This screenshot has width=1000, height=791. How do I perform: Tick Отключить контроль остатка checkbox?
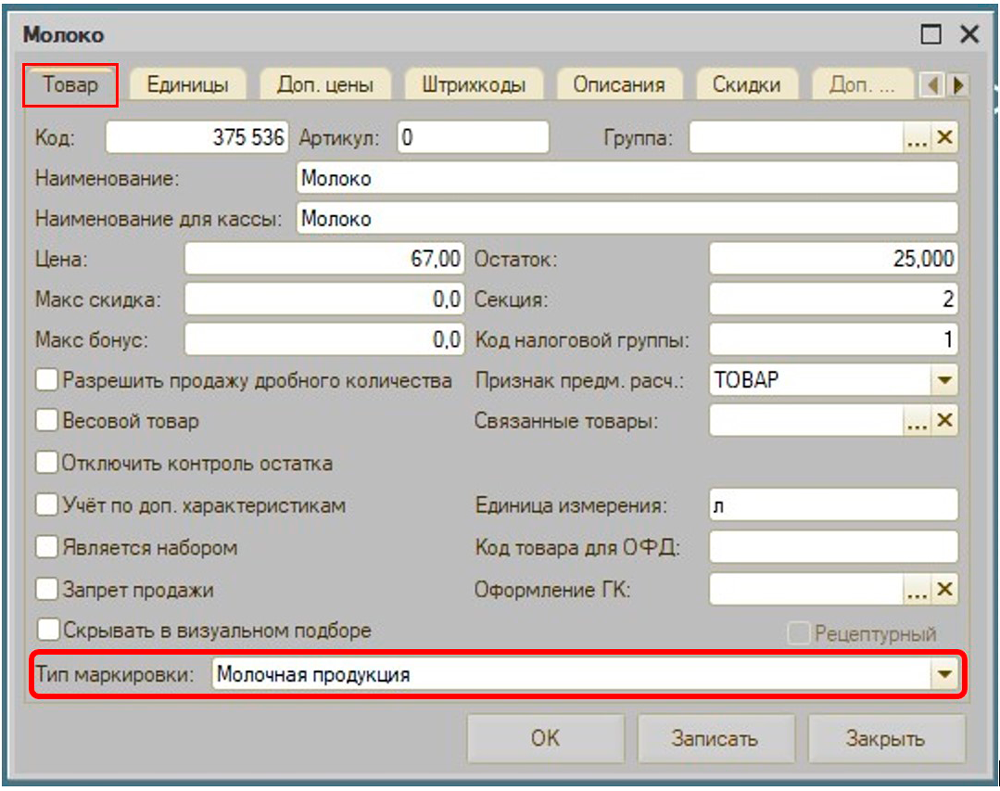(x=46, y=463)
